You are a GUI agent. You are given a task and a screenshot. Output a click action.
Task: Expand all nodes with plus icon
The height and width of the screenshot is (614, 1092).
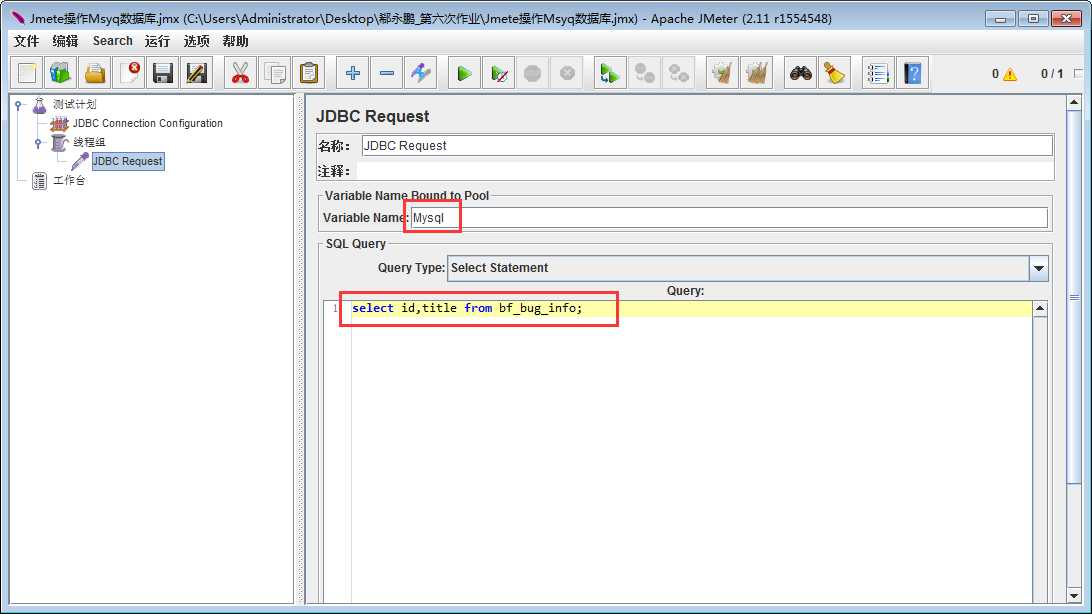(x=352, y=73)
